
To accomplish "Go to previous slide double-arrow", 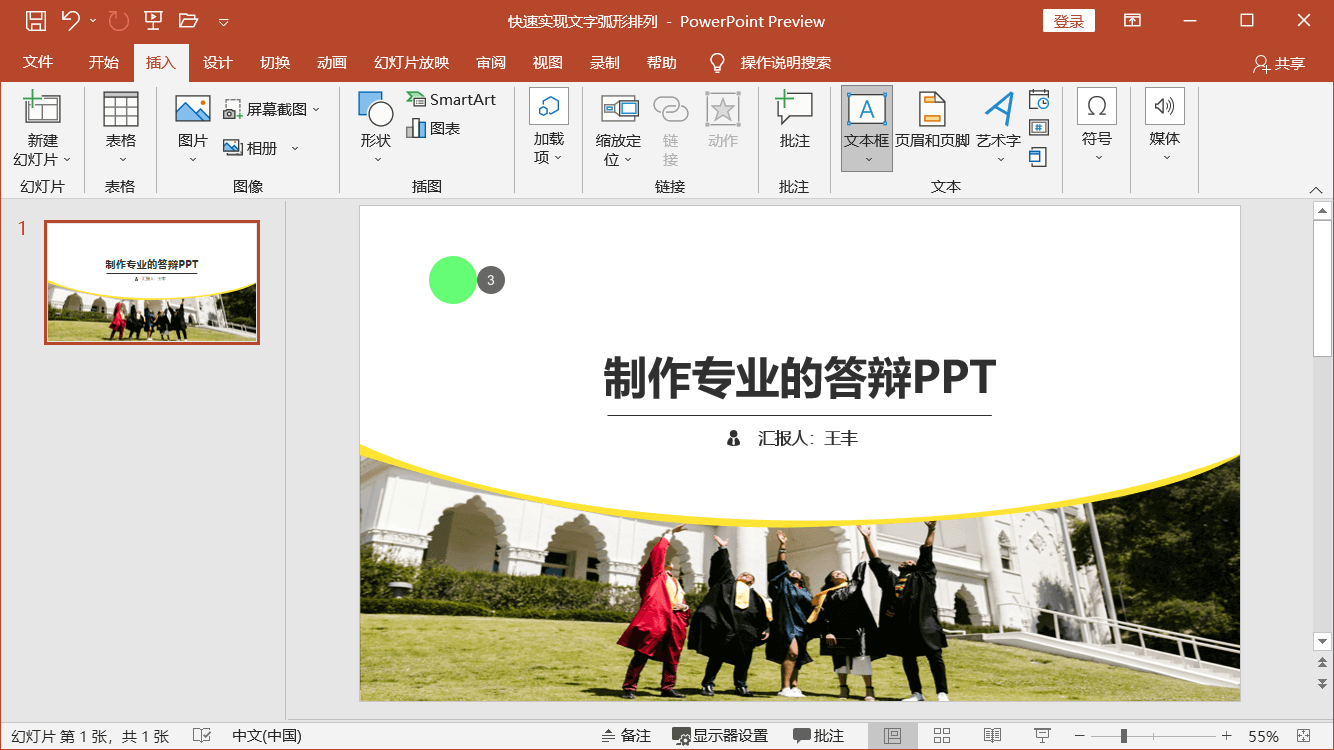I will click(1323, 662).
